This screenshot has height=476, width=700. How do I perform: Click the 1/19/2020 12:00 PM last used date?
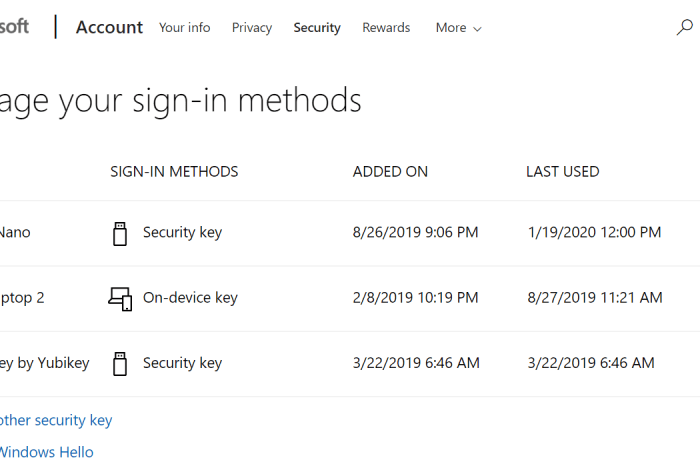coord(594,232)
